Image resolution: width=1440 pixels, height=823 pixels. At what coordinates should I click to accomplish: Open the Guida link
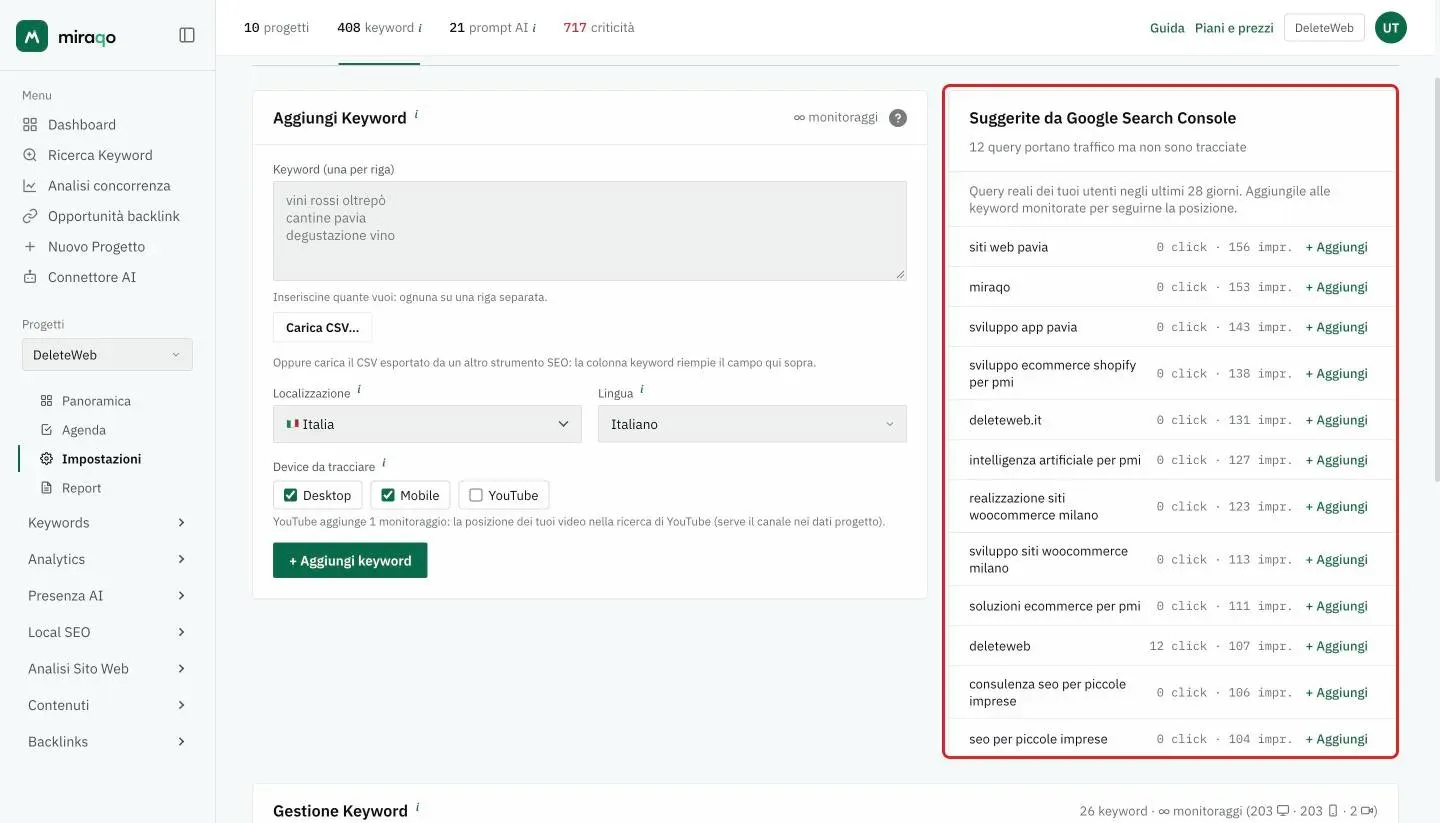[1167, 28]
